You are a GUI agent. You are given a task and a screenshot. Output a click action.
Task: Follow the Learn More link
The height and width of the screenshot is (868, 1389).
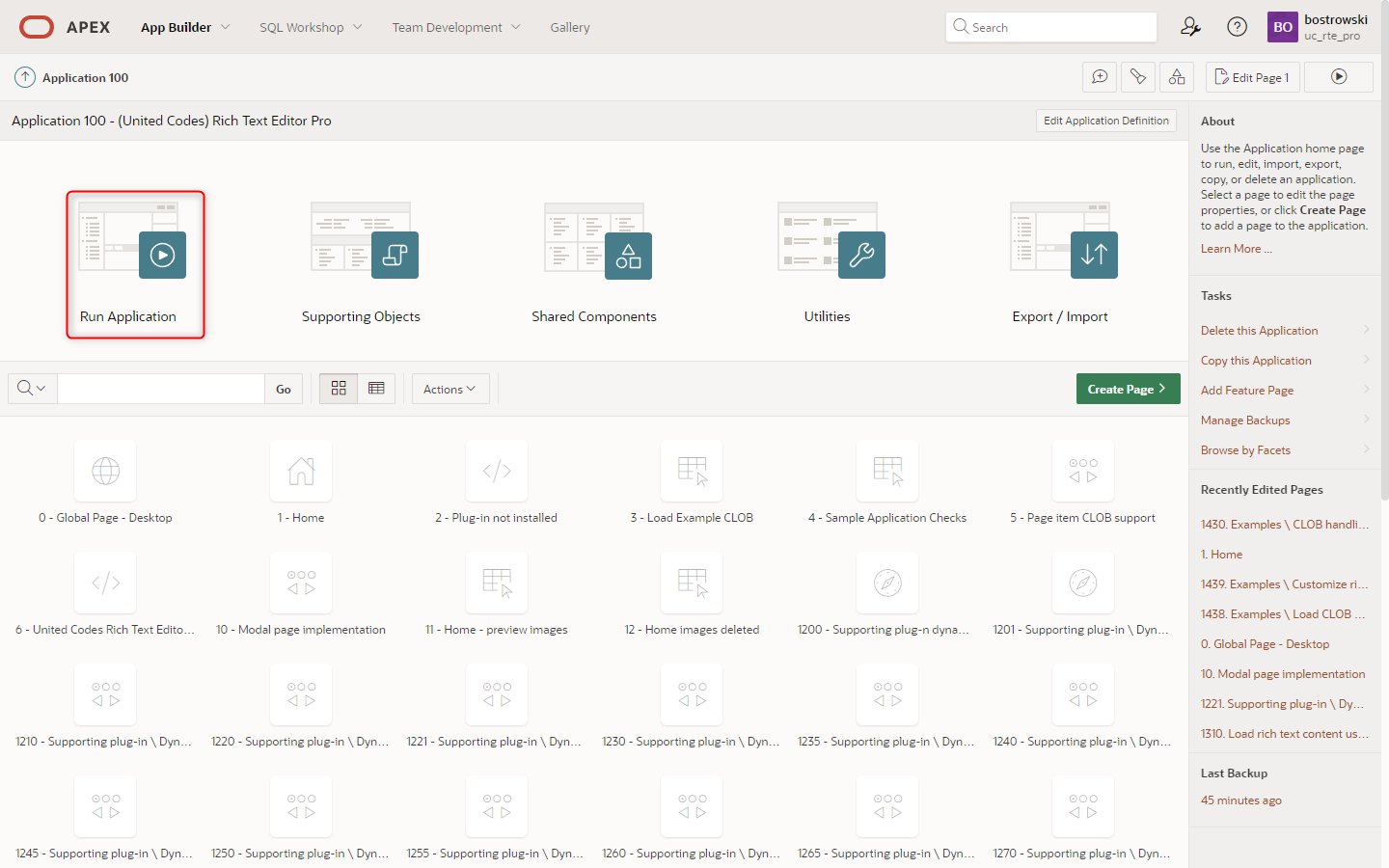point(1236,249)
